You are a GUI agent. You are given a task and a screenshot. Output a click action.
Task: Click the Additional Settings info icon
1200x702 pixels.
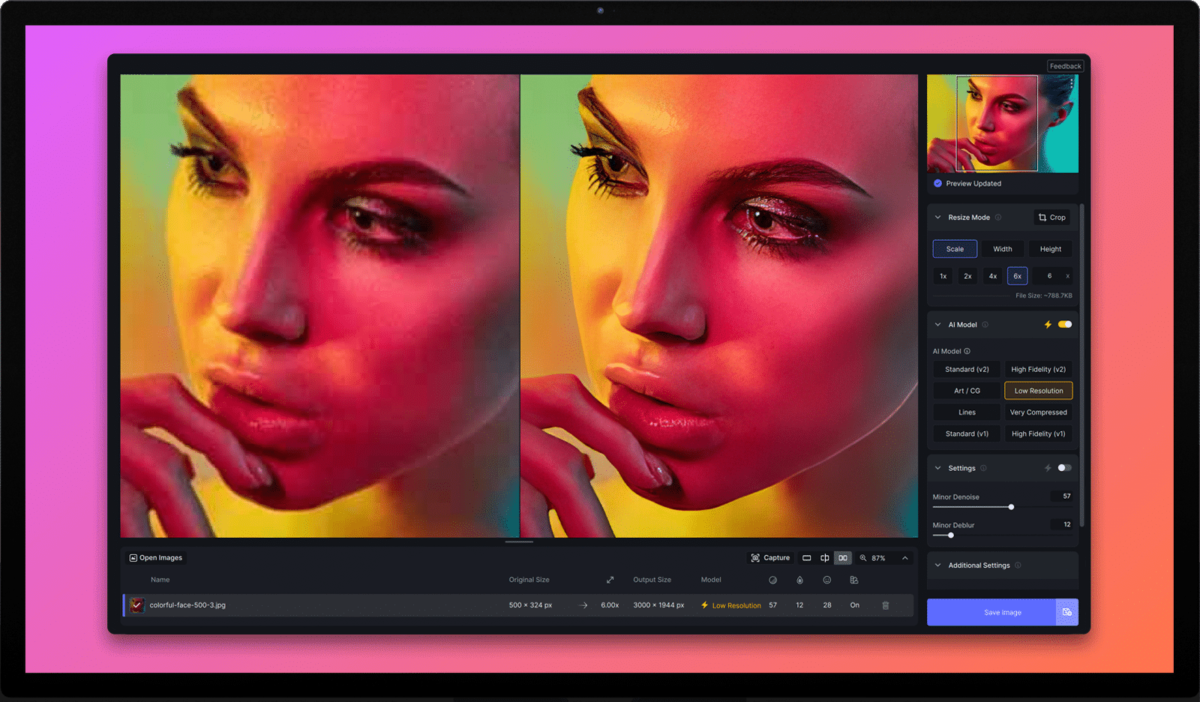pyautogui.click(x=1018, y=565)
